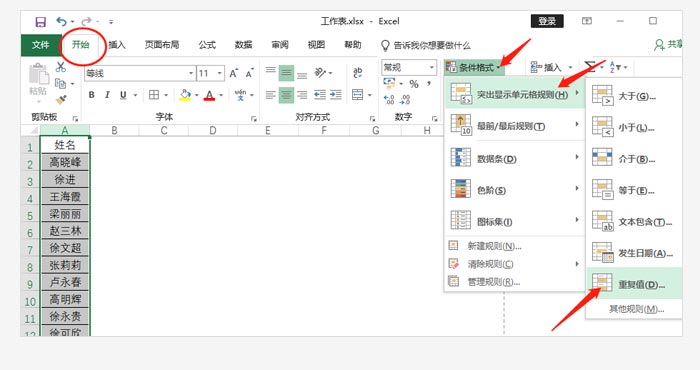Choose Highlight Cells Rules menu item
The height and width of the screenshot is (370, 700).
(x=515, y=94)
